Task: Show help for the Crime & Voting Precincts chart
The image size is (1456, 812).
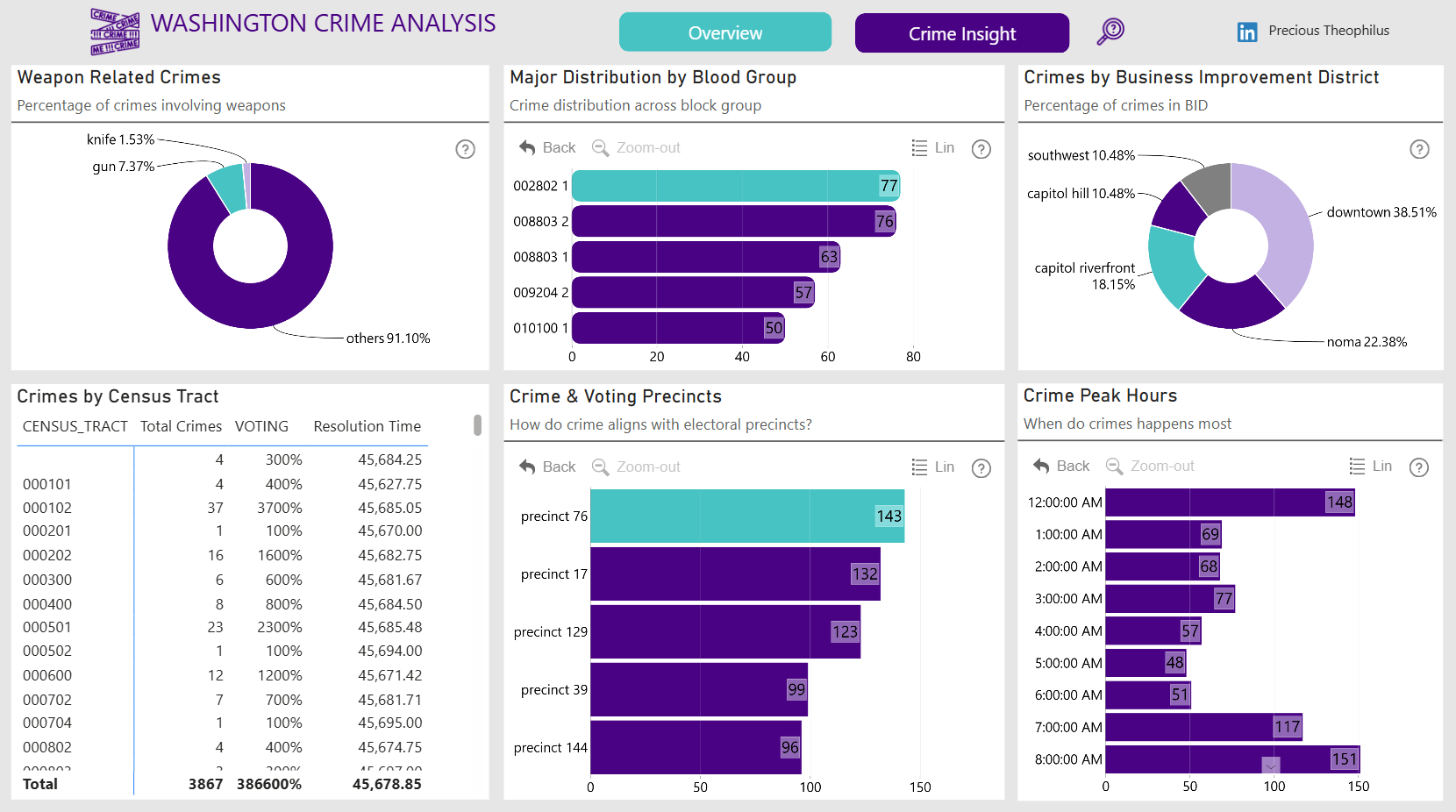Action: (981, 468)
